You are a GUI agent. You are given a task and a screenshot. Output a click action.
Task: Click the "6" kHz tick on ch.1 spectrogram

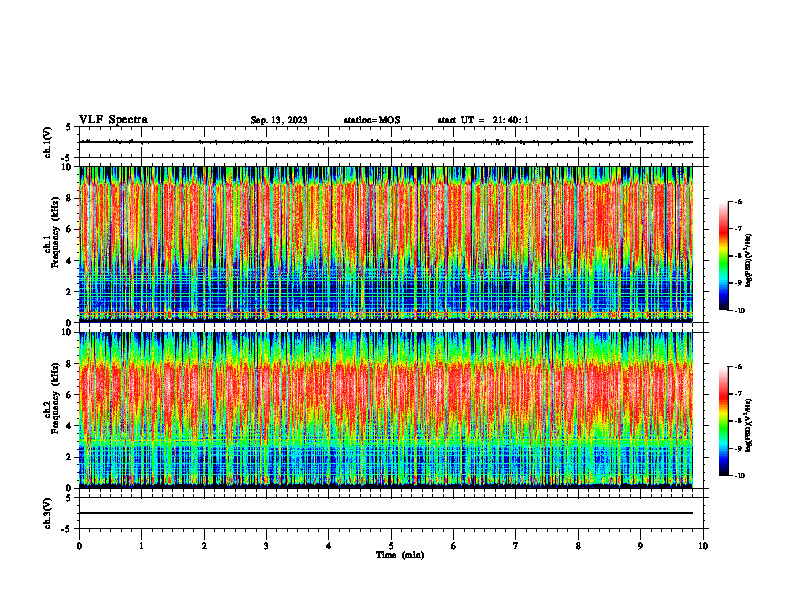69,230
